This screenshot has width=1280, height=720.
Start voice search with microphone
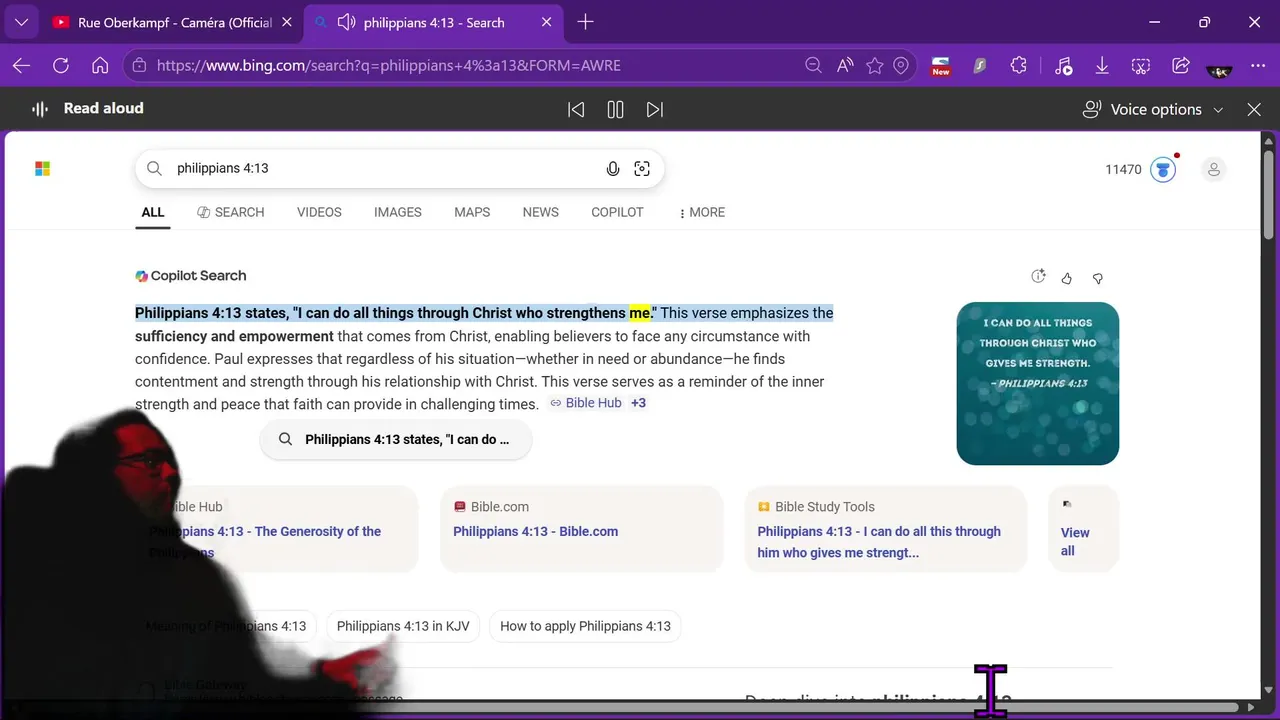point(613,169)
